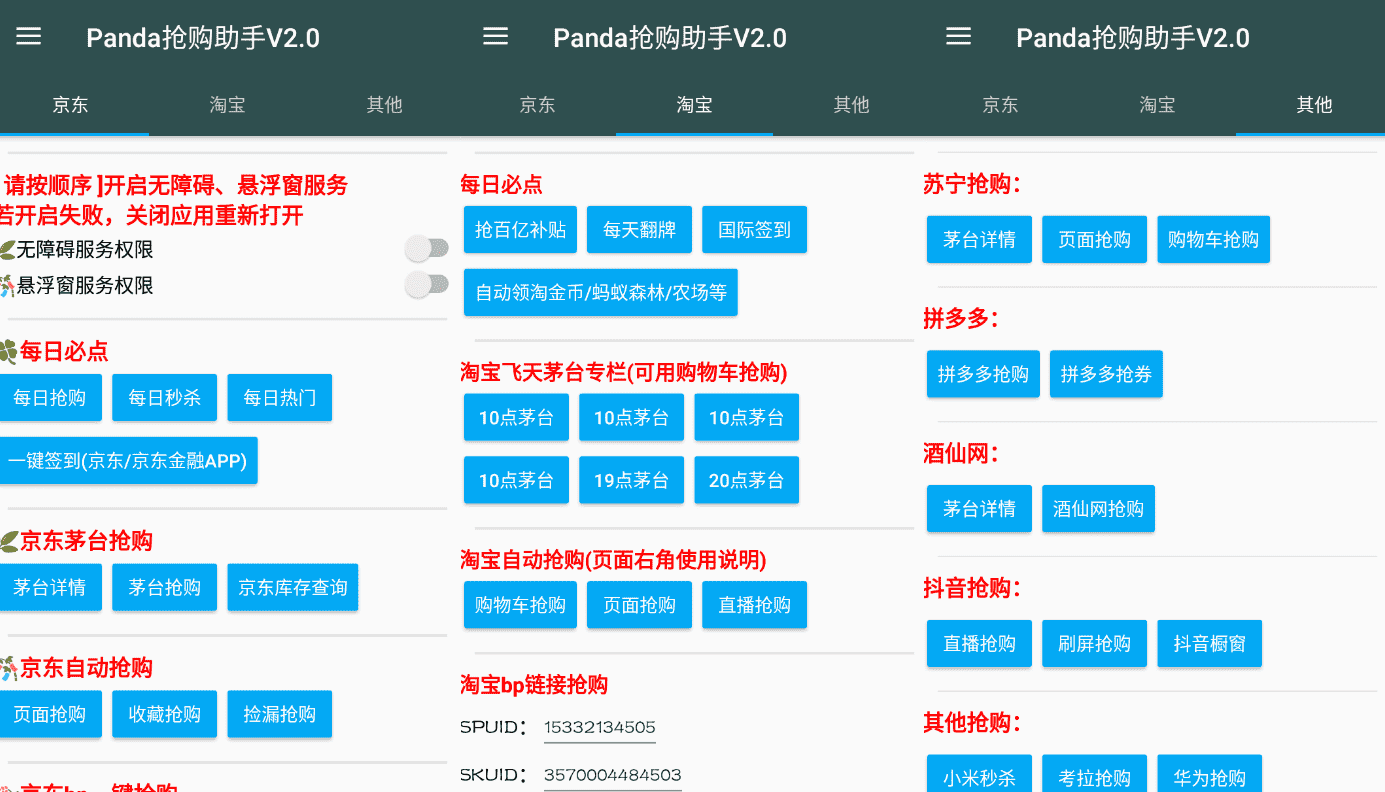
Task: Choose the 19点茅台 button
Action: pyautogui.click(x=631, y=480)
